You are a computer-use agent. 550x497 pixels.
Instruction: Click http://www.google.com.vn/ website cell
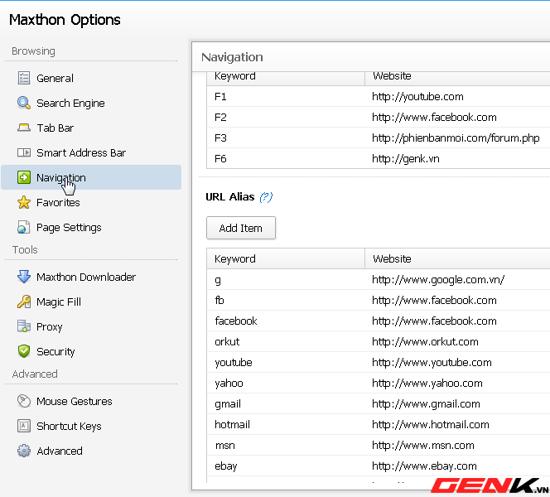point(438,280)
